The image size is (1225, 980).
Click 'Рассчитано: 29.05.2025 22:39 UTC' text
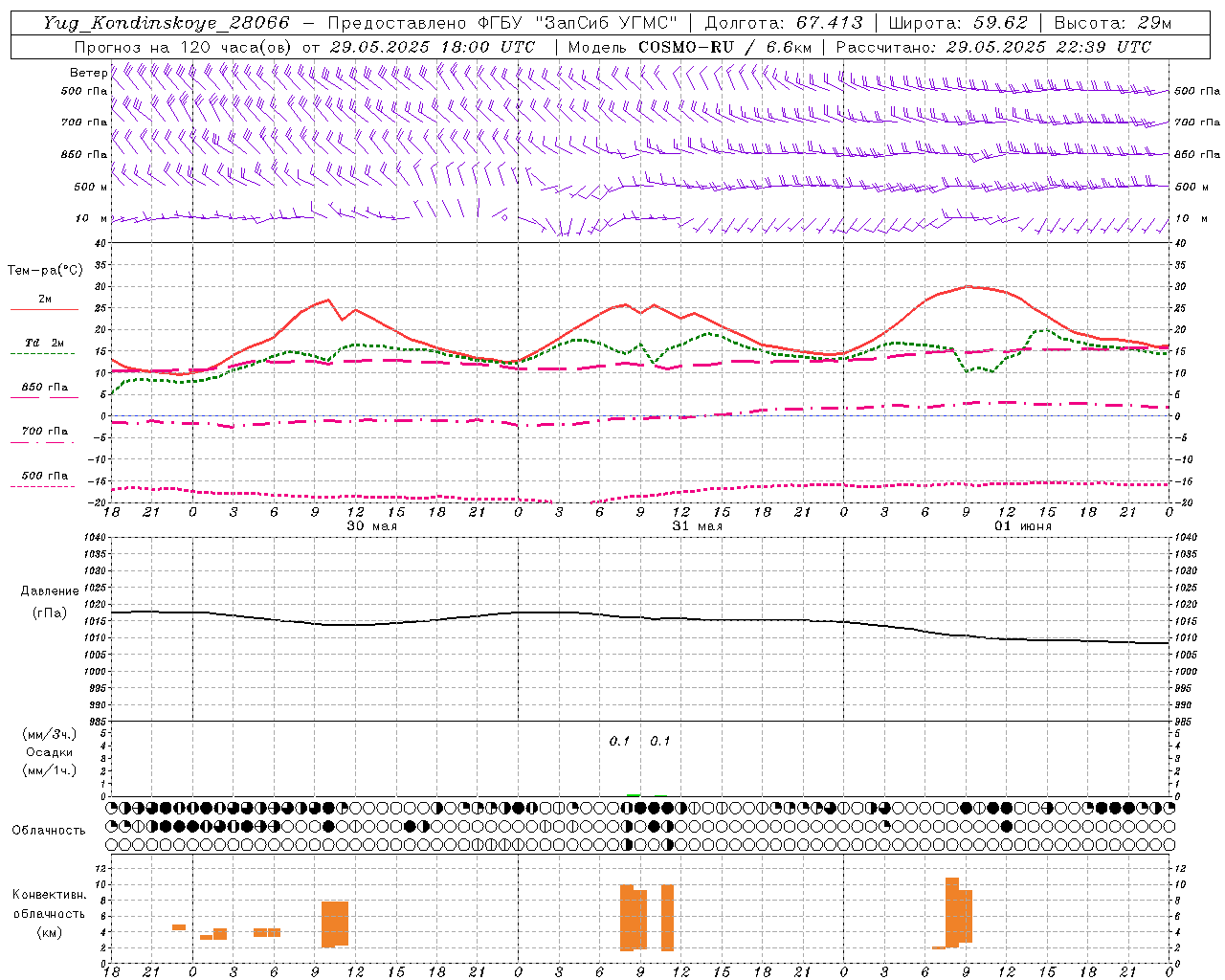tap(993, 47)
